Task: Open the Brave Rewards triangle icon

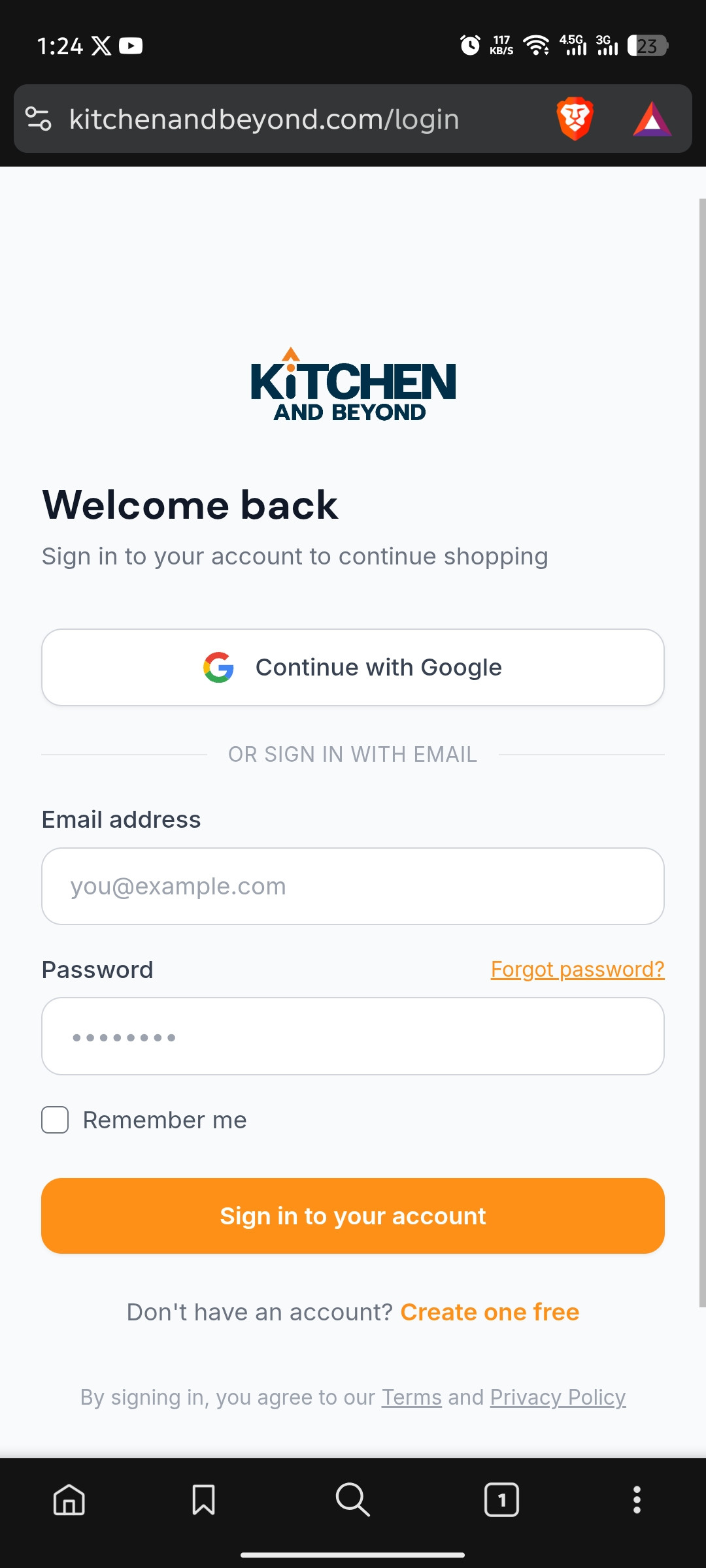Action: tap(652, 119)
